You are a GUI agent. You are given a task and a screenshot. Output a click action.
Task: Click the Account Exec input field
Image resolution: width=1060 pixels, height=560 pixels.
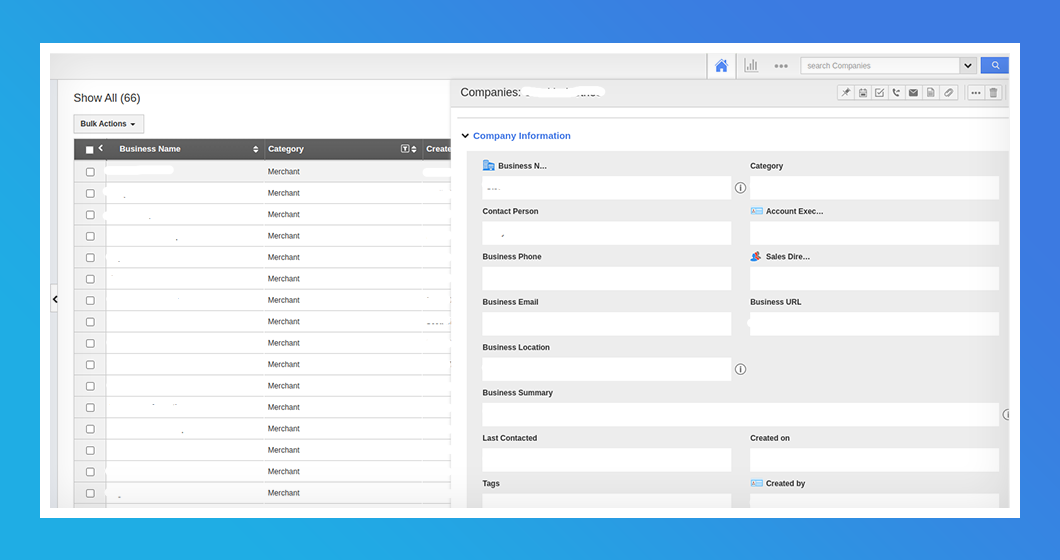(874, 233)
